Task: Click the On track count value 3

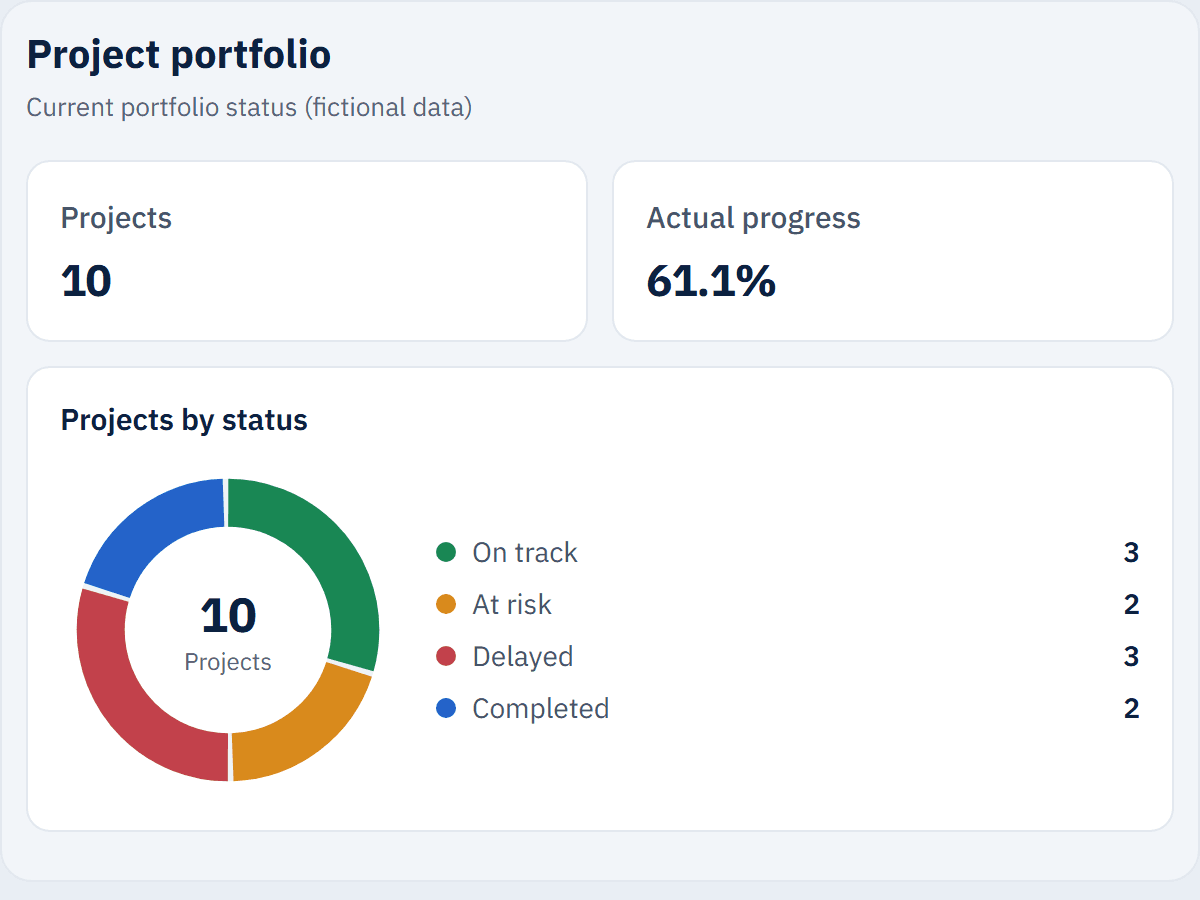Action: coord(1131,552)
